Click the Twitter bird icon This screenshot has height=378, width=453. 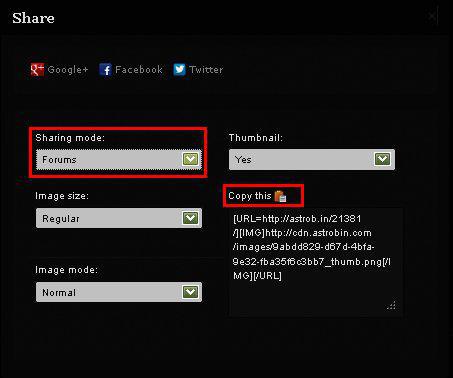pyautogui.click(x=179, y=70)
